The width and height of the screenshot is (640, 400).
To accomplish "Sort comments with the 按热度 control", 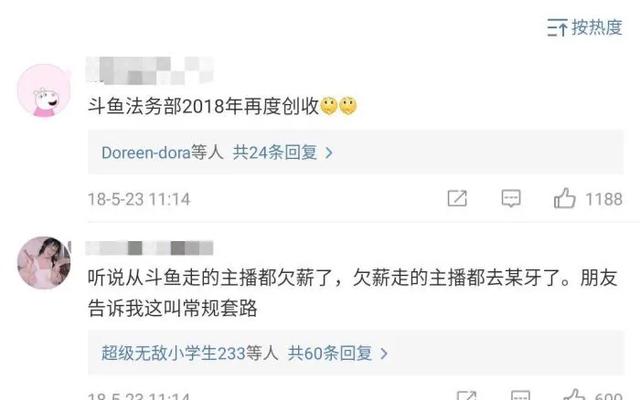I will [584, 27].
